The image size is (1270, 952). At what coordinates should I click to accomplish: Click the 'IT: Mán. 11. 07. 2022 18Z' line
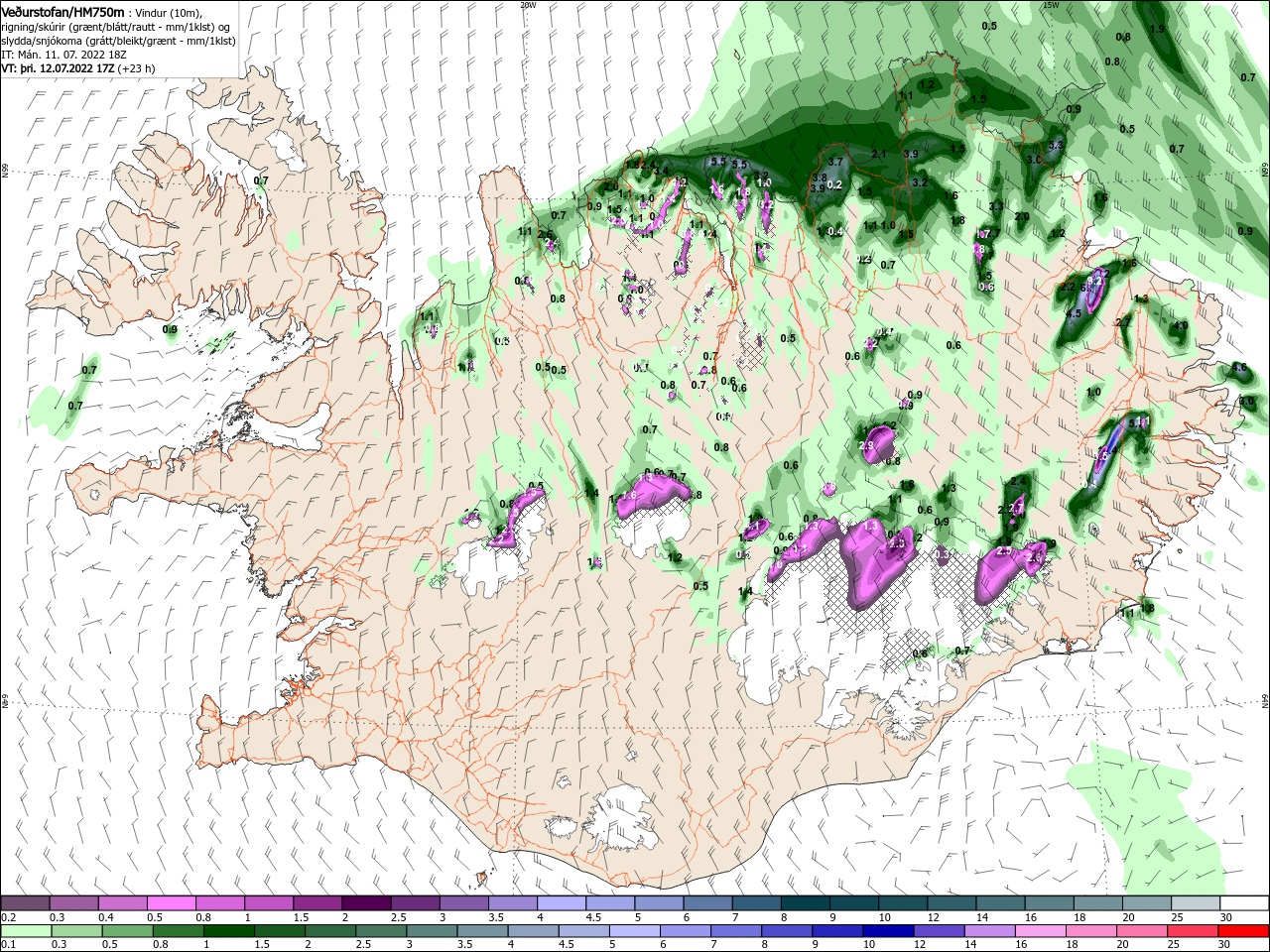tap(64, 56)
